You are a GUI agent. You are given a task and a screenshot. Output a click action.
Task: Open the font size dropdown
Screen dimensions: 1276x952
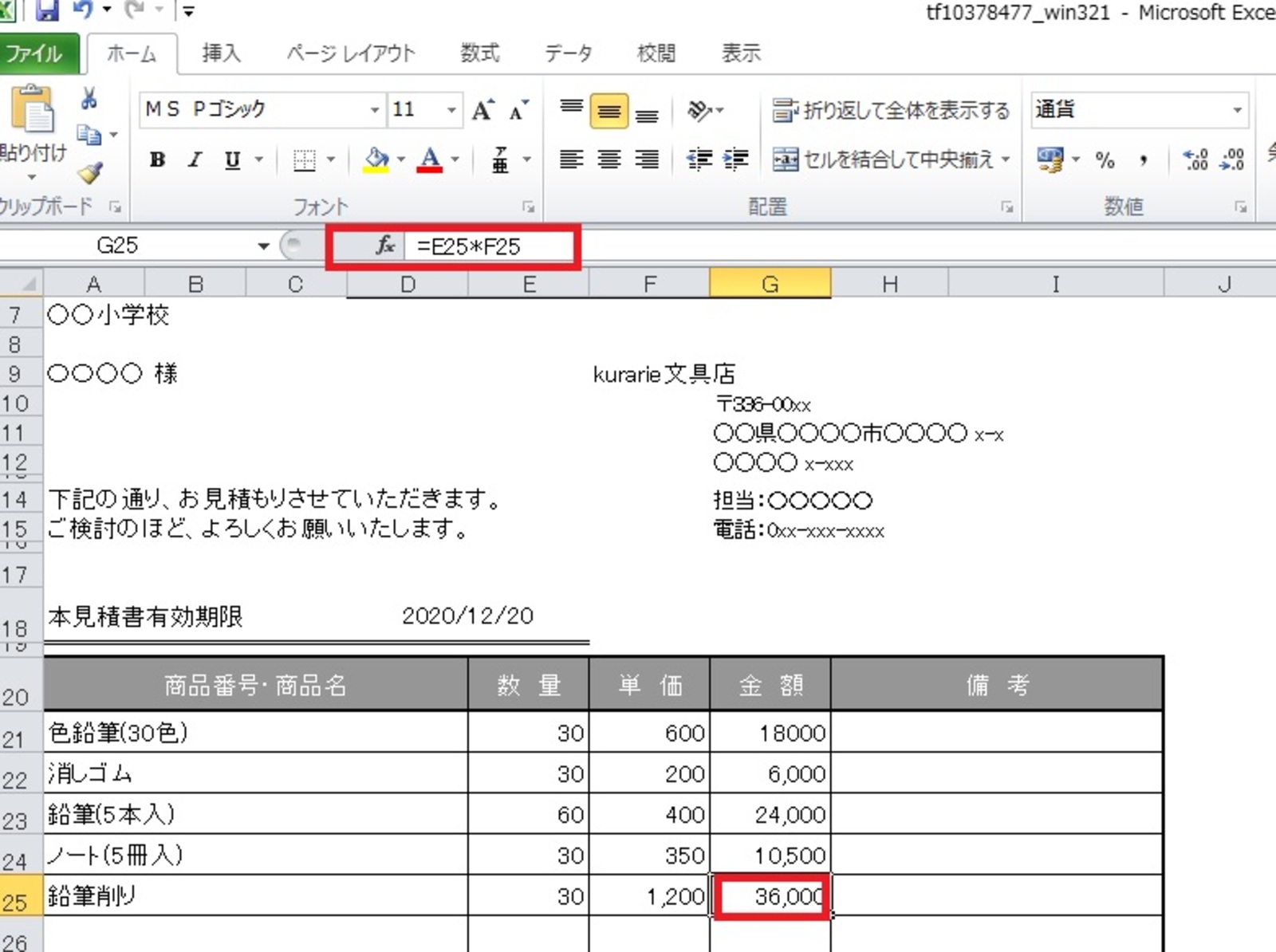point(451,110)
